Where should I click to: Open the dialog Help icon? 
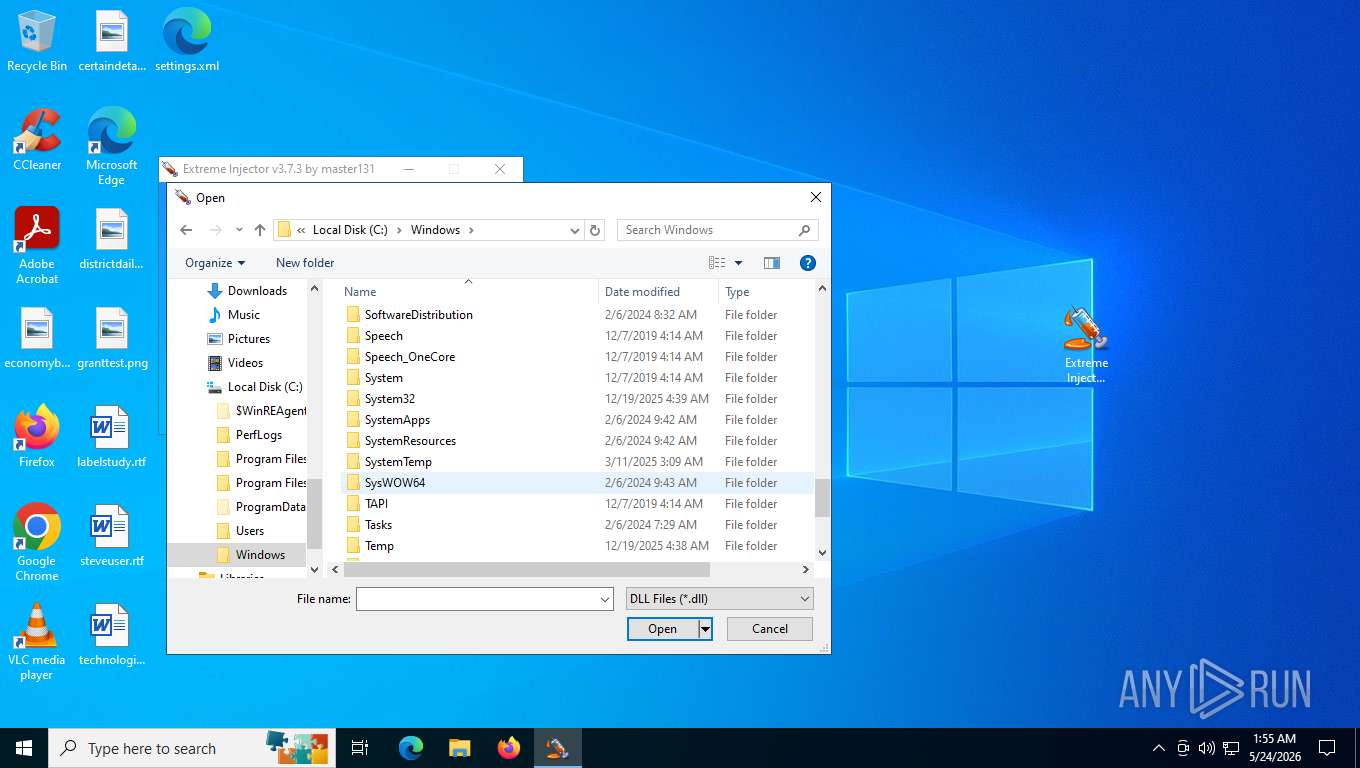pyautogui.click(x=808, y=263)
